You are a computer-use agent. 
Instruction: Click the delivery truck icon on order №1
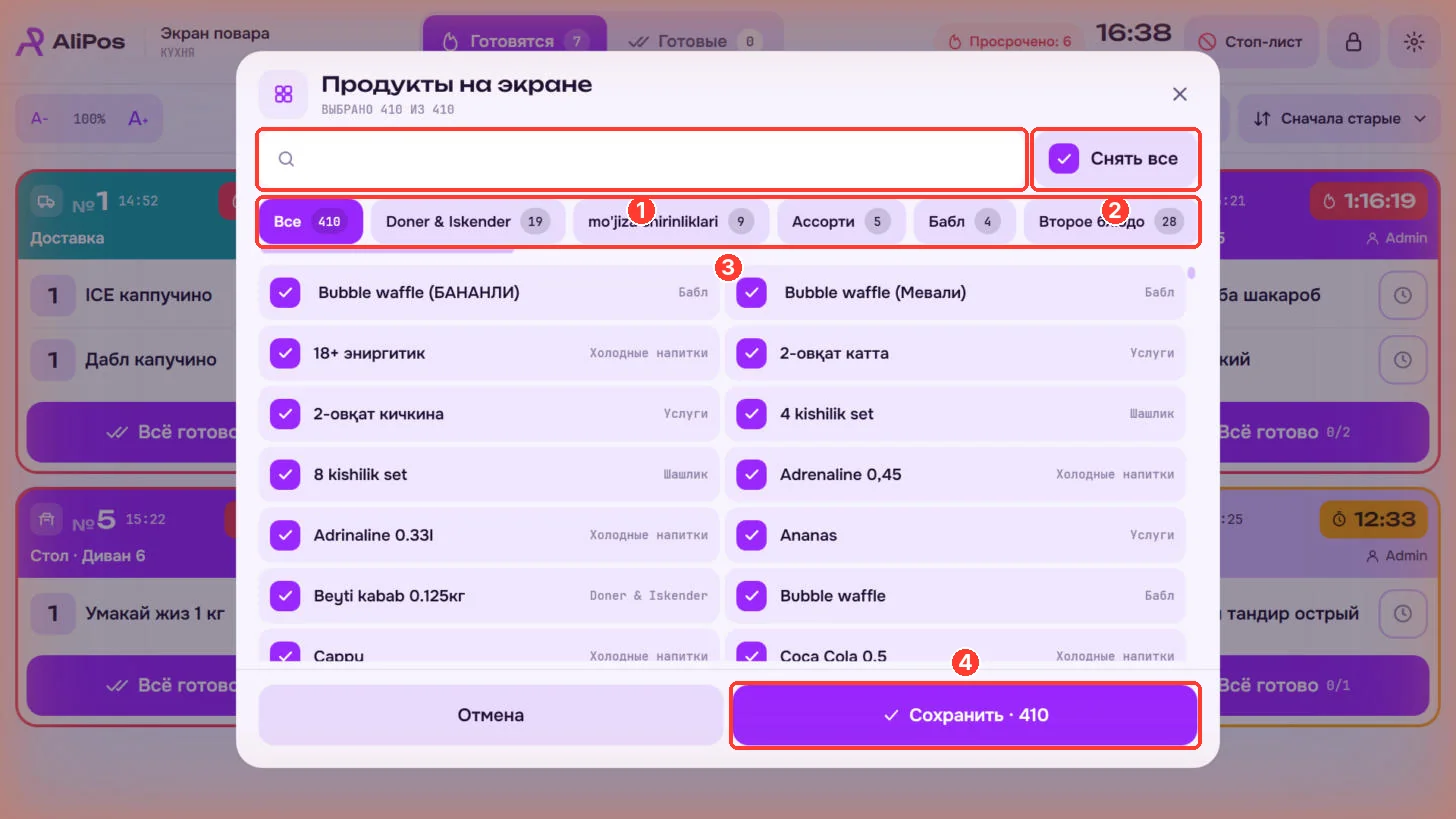tap(46, 201)
